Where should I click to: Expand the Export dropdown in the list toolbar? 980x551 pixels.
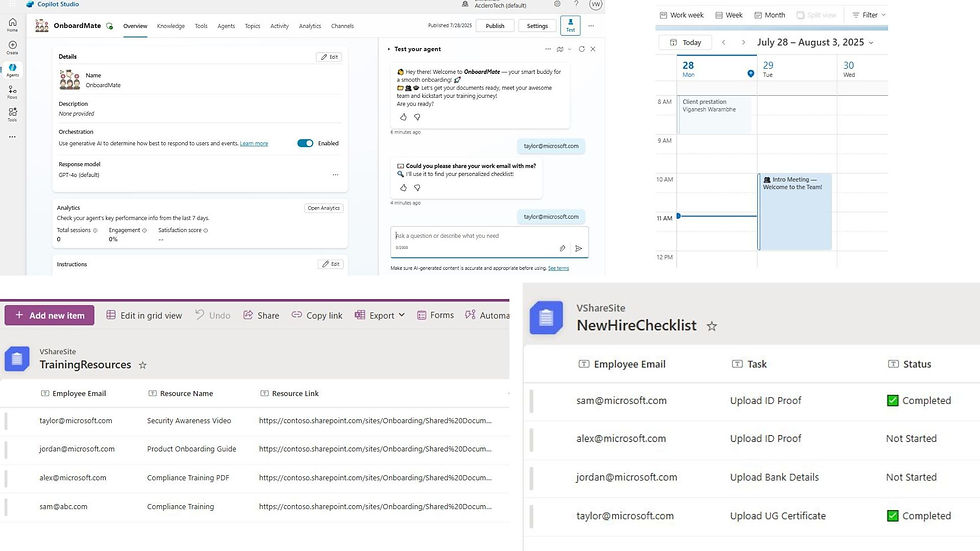pos(401,315)
